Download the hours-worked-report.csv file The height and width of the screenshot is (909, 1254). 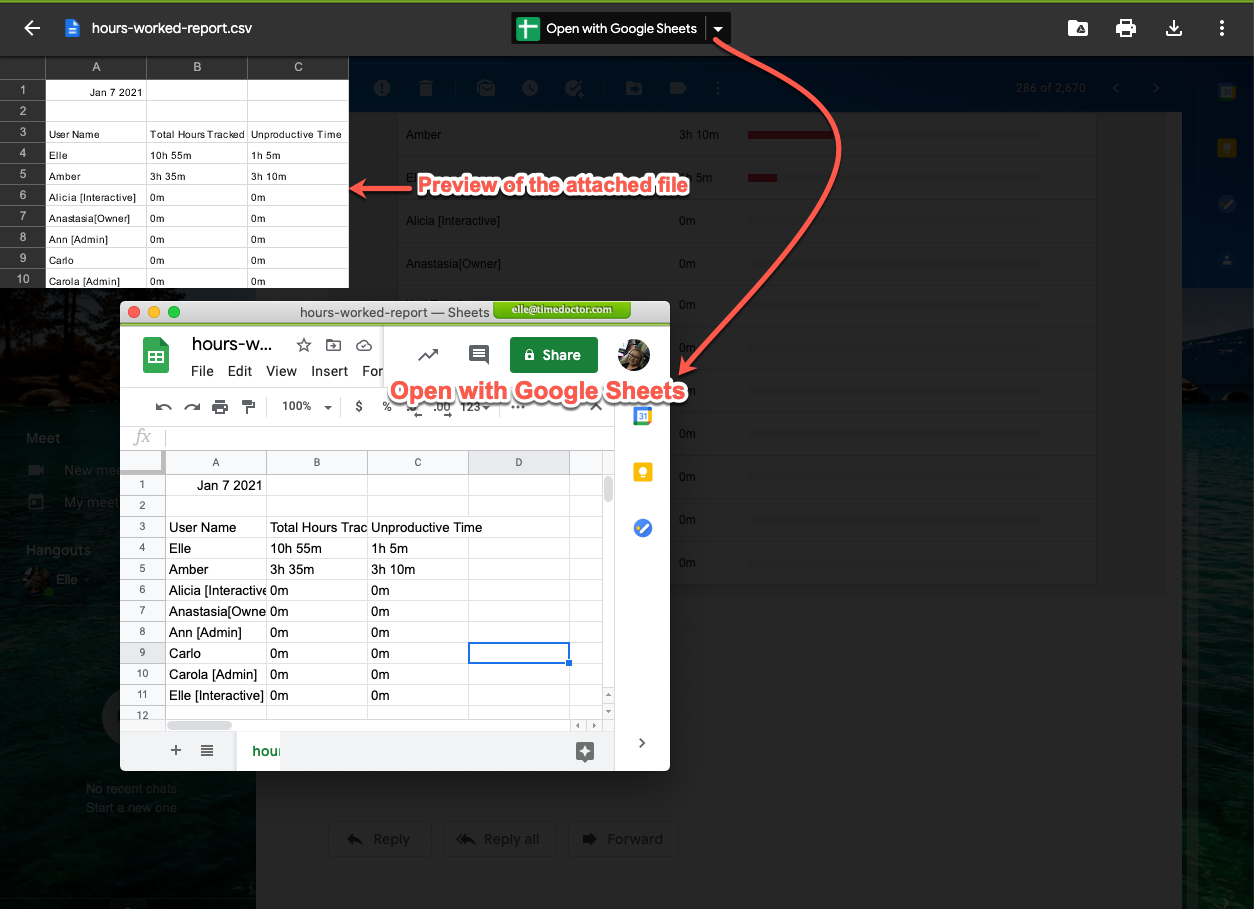1174,28
